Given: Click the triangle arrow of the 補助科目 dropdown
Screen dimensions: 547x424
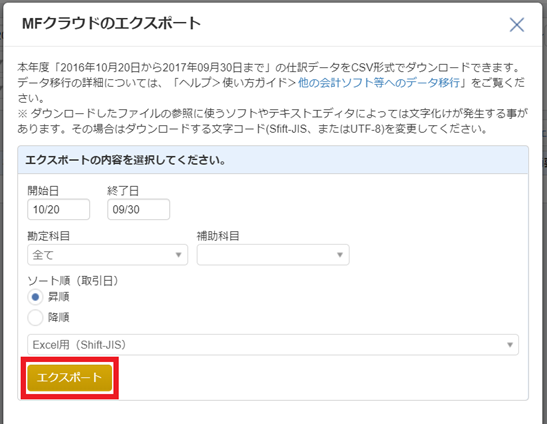Looking at the screenshot, I should [340, 255].
